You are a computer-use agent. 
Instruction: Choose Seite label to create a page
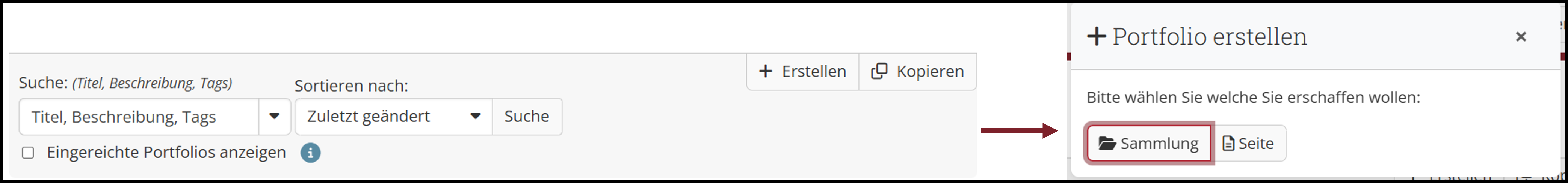pyautogui.click(x=1256, y=144)
